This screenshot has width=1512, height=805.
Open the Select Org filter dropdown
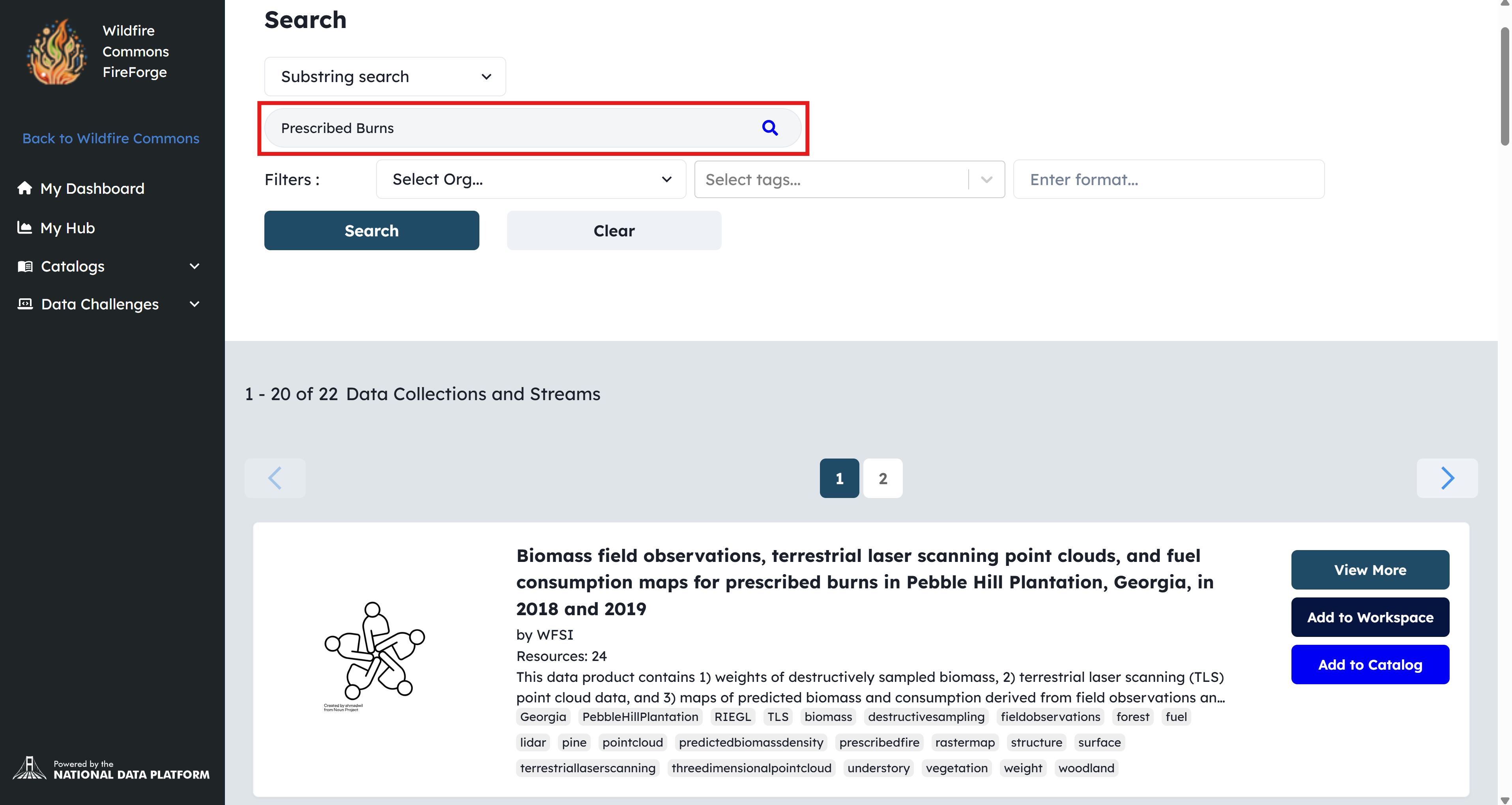click(531, 179)
